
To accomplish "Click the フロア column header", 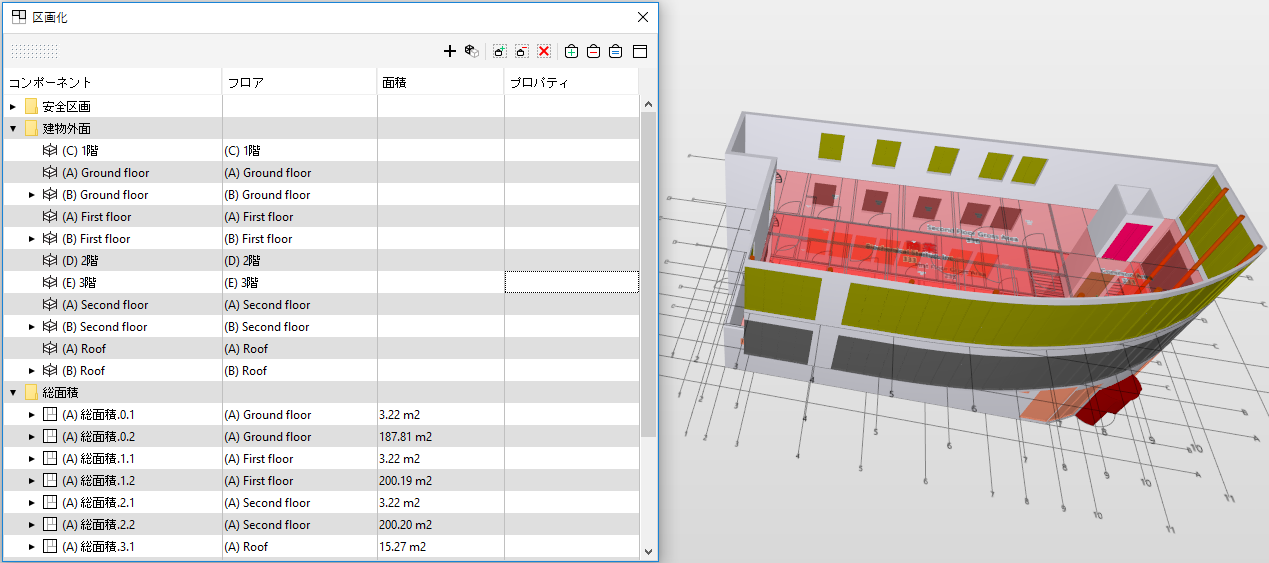I will pyautogui.click(x=299, y=82).
